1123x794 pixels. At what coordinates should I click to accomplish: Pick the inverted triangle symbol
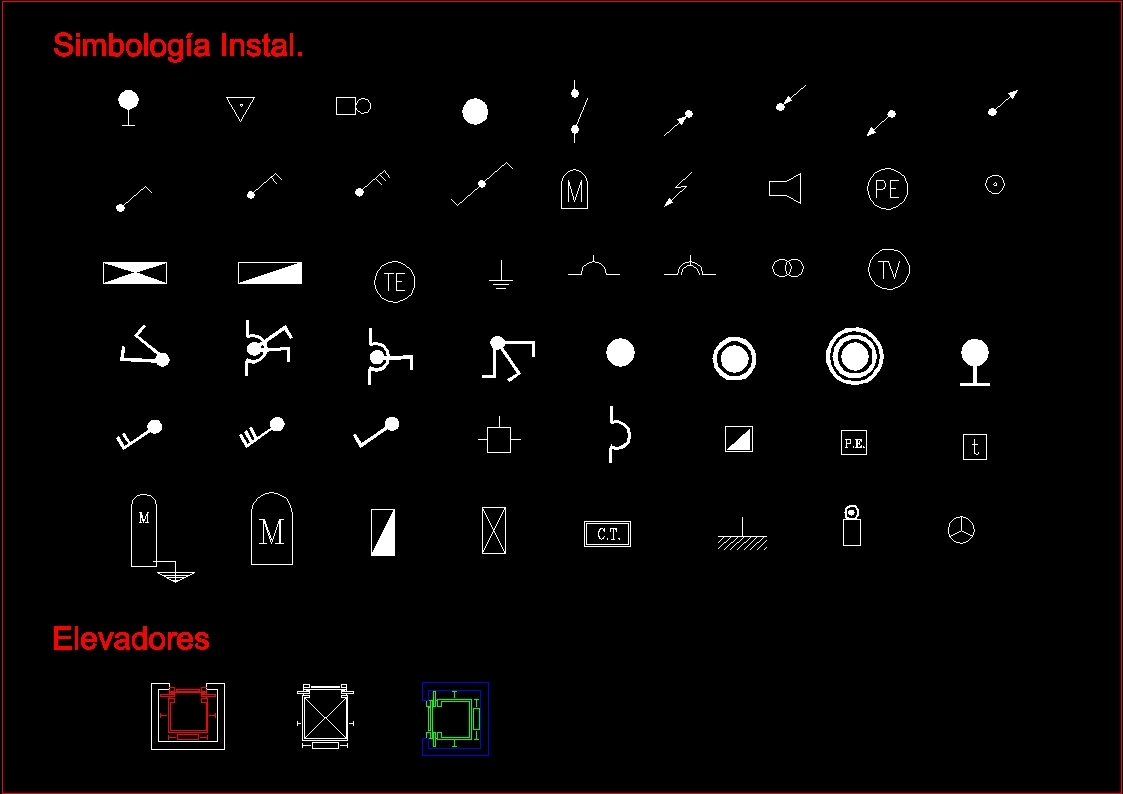241,109
